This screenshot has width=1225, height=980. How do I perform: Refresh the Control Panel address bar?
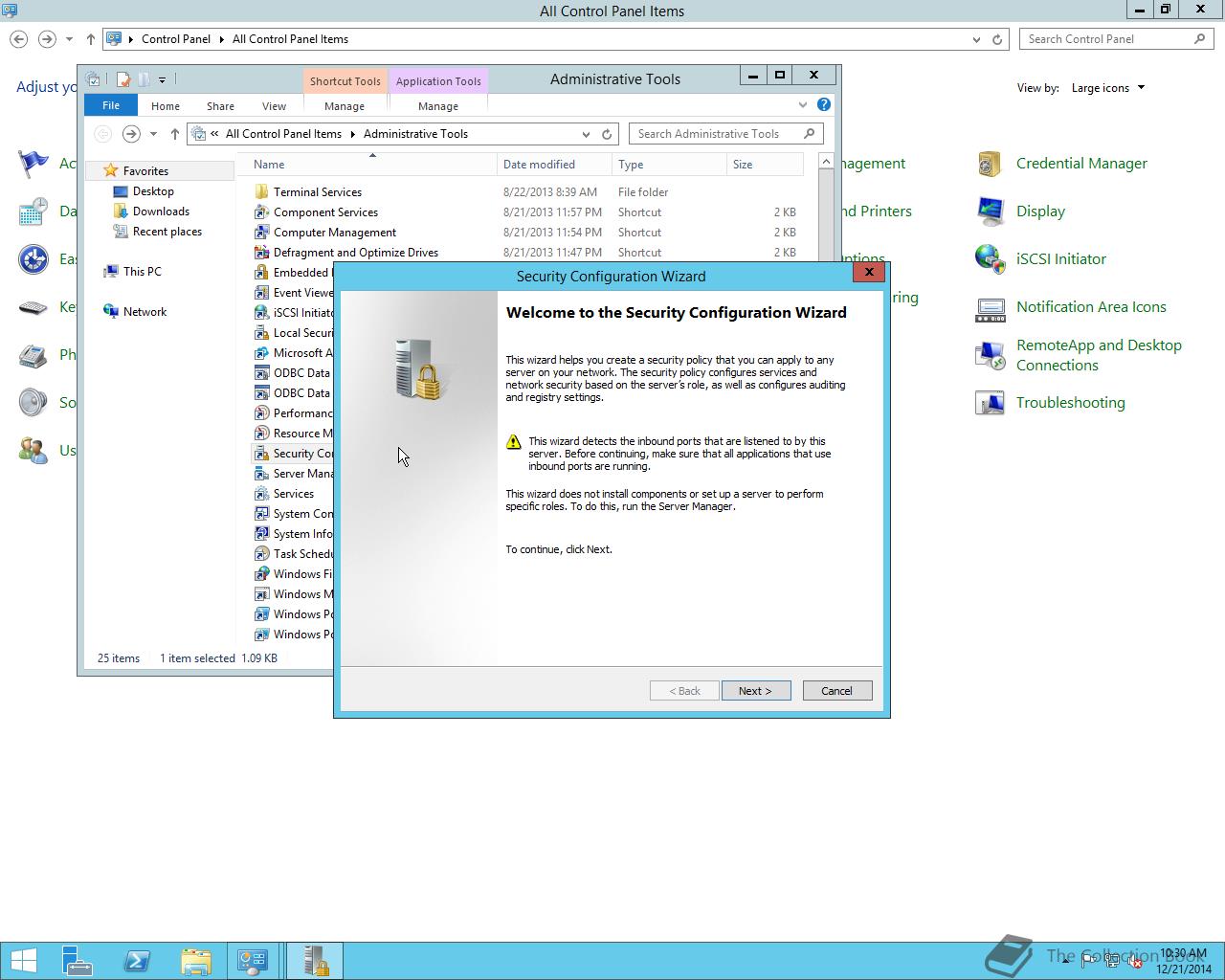point(997,39)
